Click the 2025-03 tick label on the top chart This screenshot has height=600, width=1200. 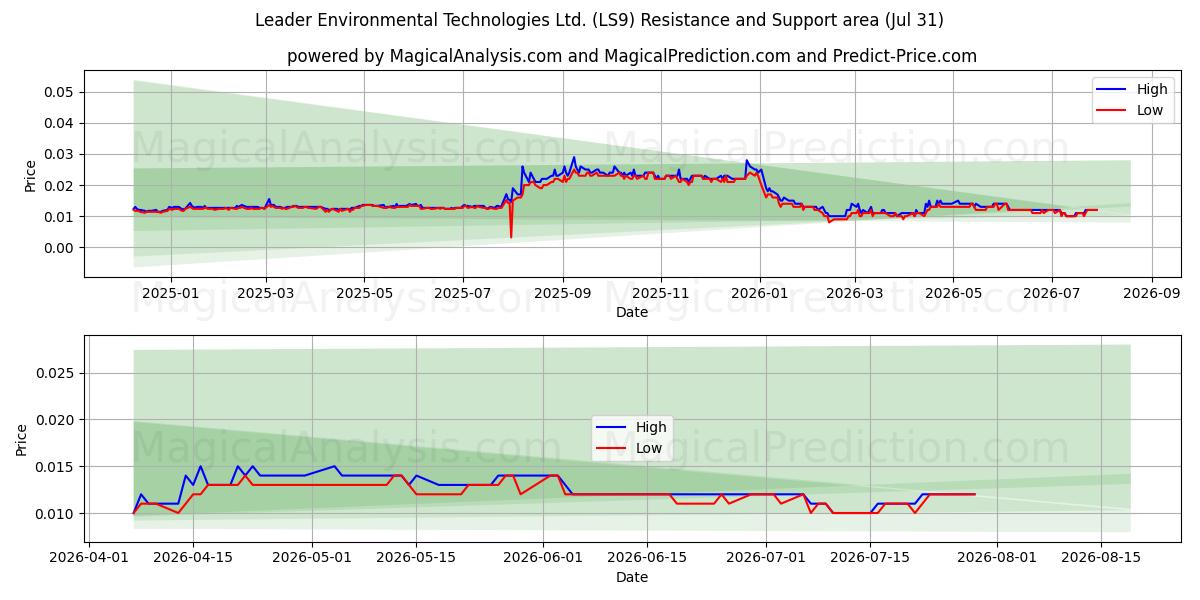pos(266,294)
